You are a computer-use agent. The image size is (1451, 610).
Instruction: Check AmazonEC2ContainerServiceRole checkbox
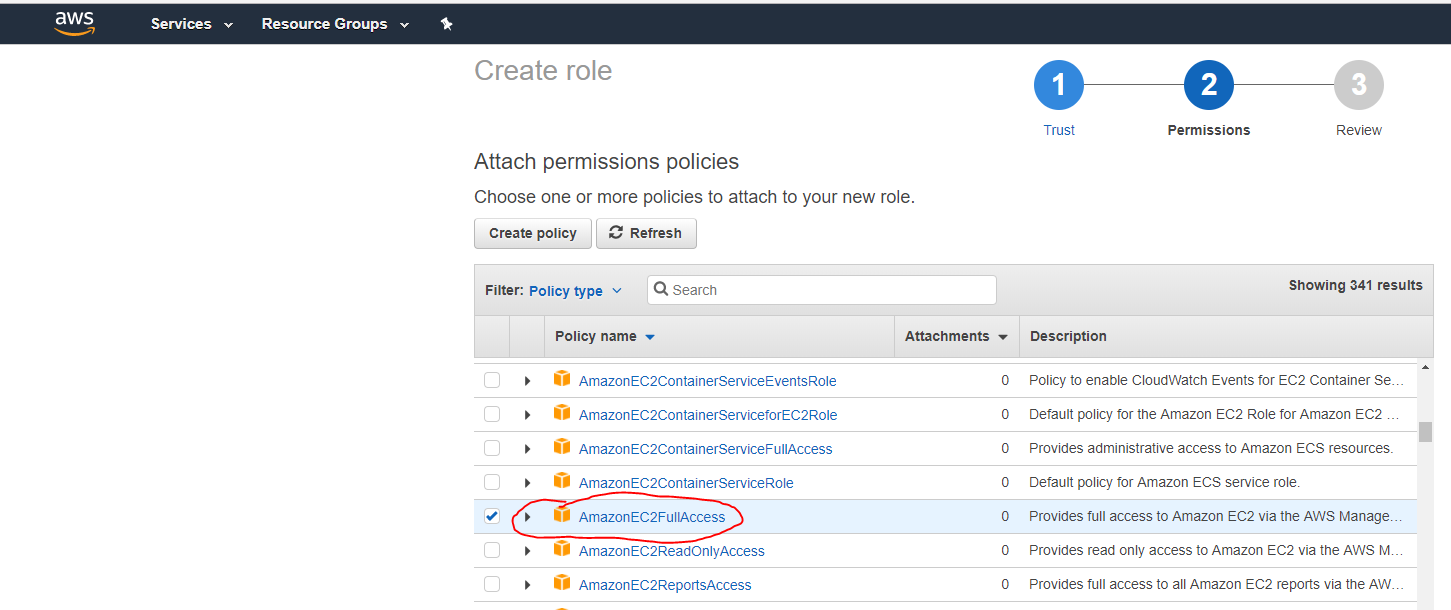(x=492, y=482)
